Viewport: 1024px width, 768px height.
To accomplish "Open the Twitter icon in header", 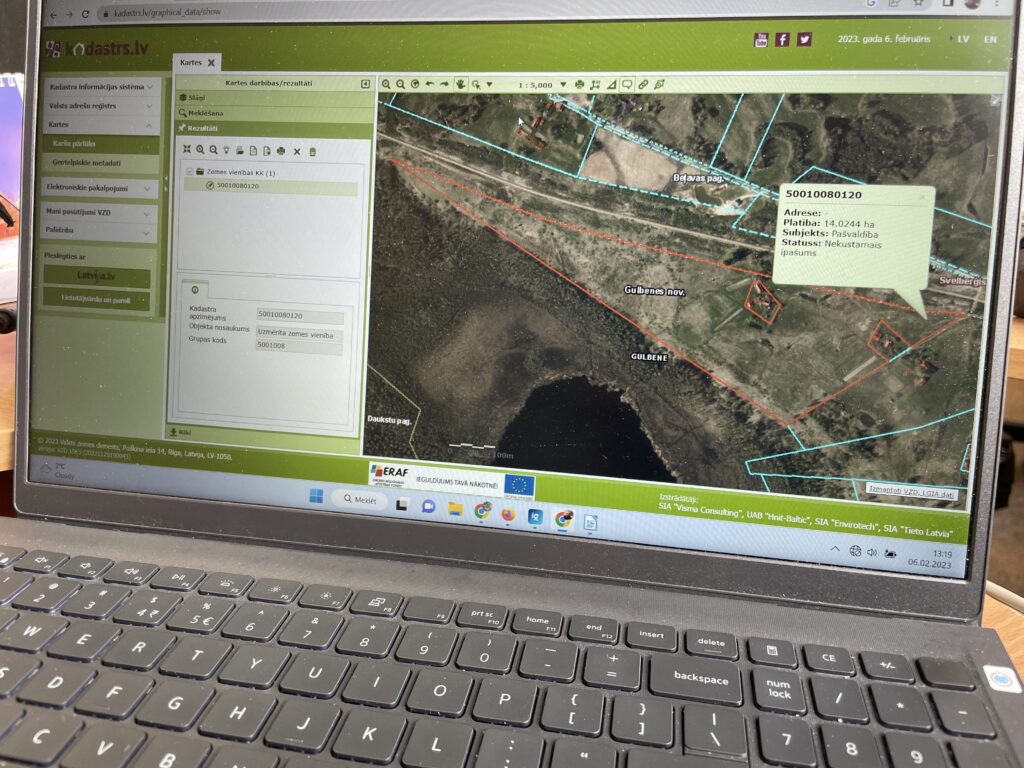I will coord(804,40).
